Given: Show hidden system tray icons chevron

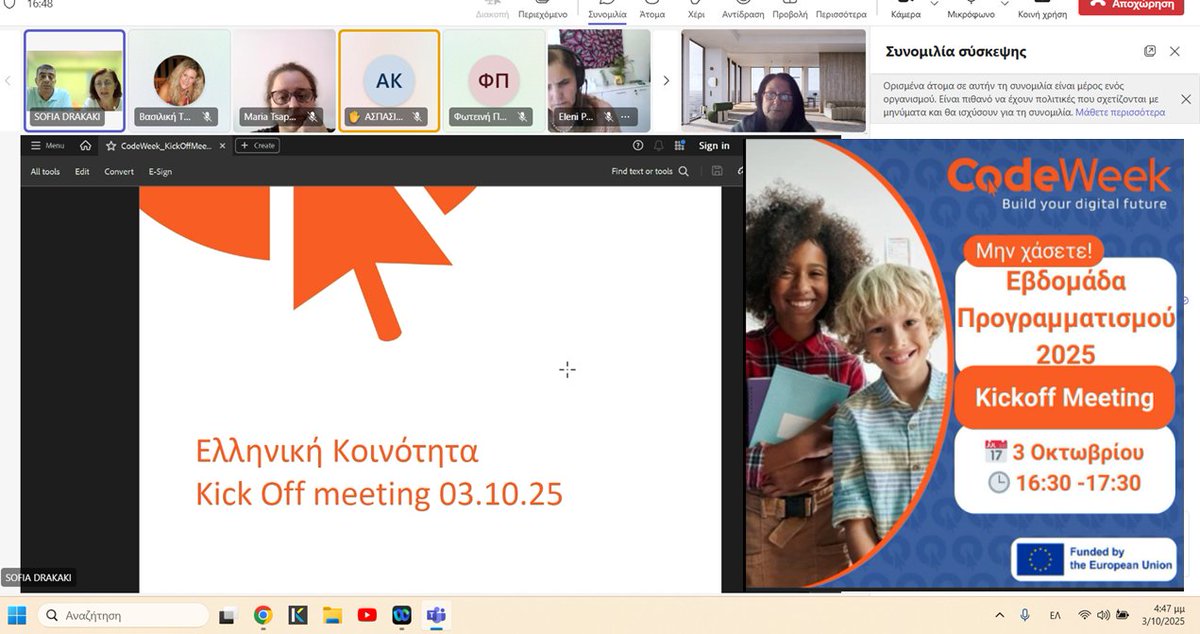Looking at the screenshot, I should coord(999,614).
